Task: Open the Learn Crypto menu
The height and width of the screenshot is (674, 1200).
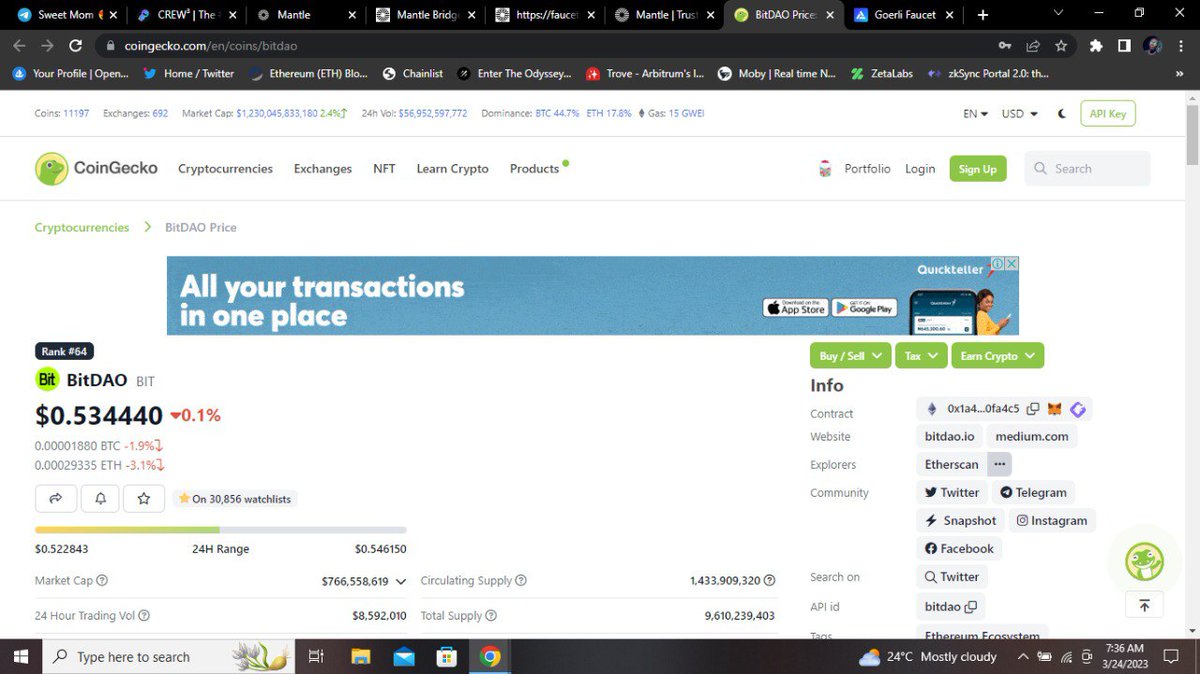Action: (452, 169)
